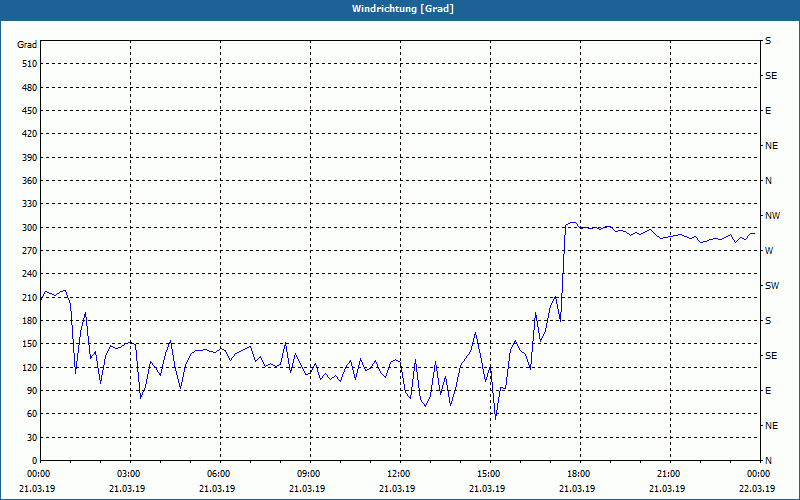Image resolution: width=800 pixels, height=500 pixels.
Task: Select the "N" compass label at 360 degrees
Action: [x=768, y=181]
